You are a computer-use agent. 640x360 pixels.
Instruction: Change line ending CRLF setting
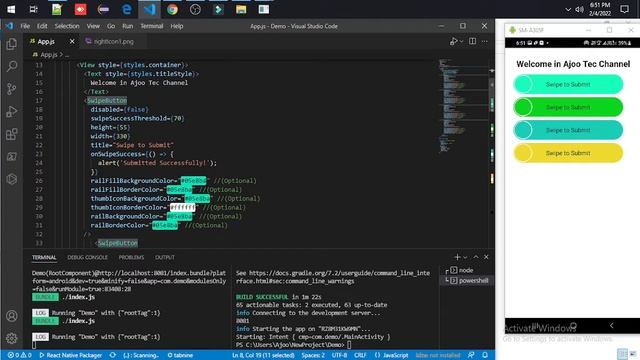(x=360, y=355)
